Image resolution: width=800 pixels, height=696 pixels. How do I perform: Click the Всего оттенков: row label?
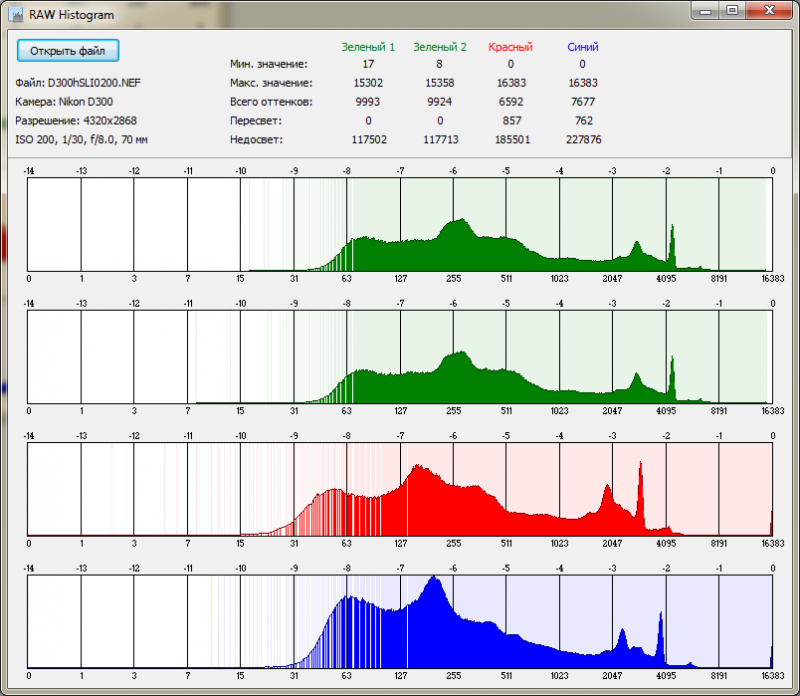pyautogui.click(x=271, y=102)
